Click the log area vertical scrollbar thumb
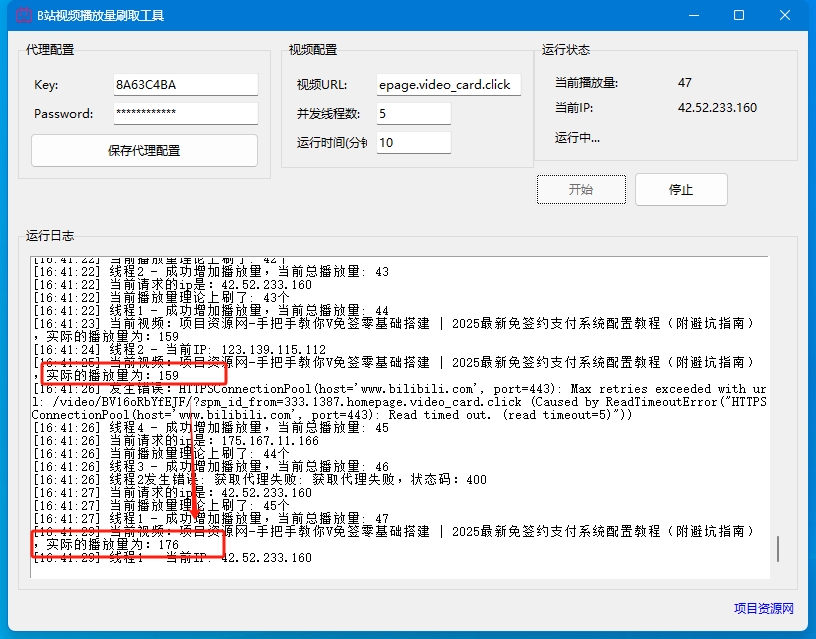Image resolution: width=816 pixels, height=639 pixels. [778, 549]
